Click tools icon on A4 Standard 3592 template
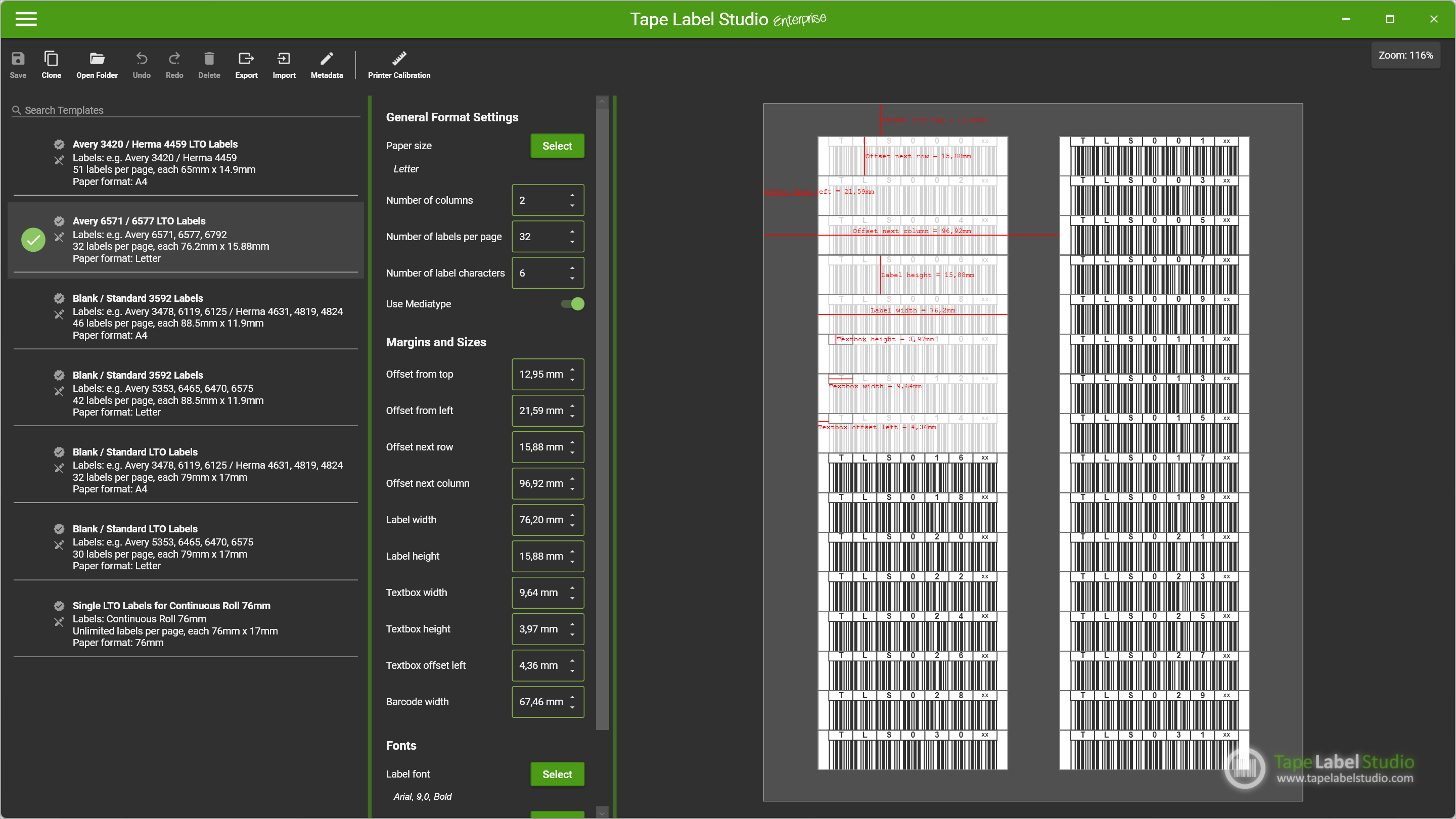This screenshot has width=1456, height=819. tap(59, 314)
